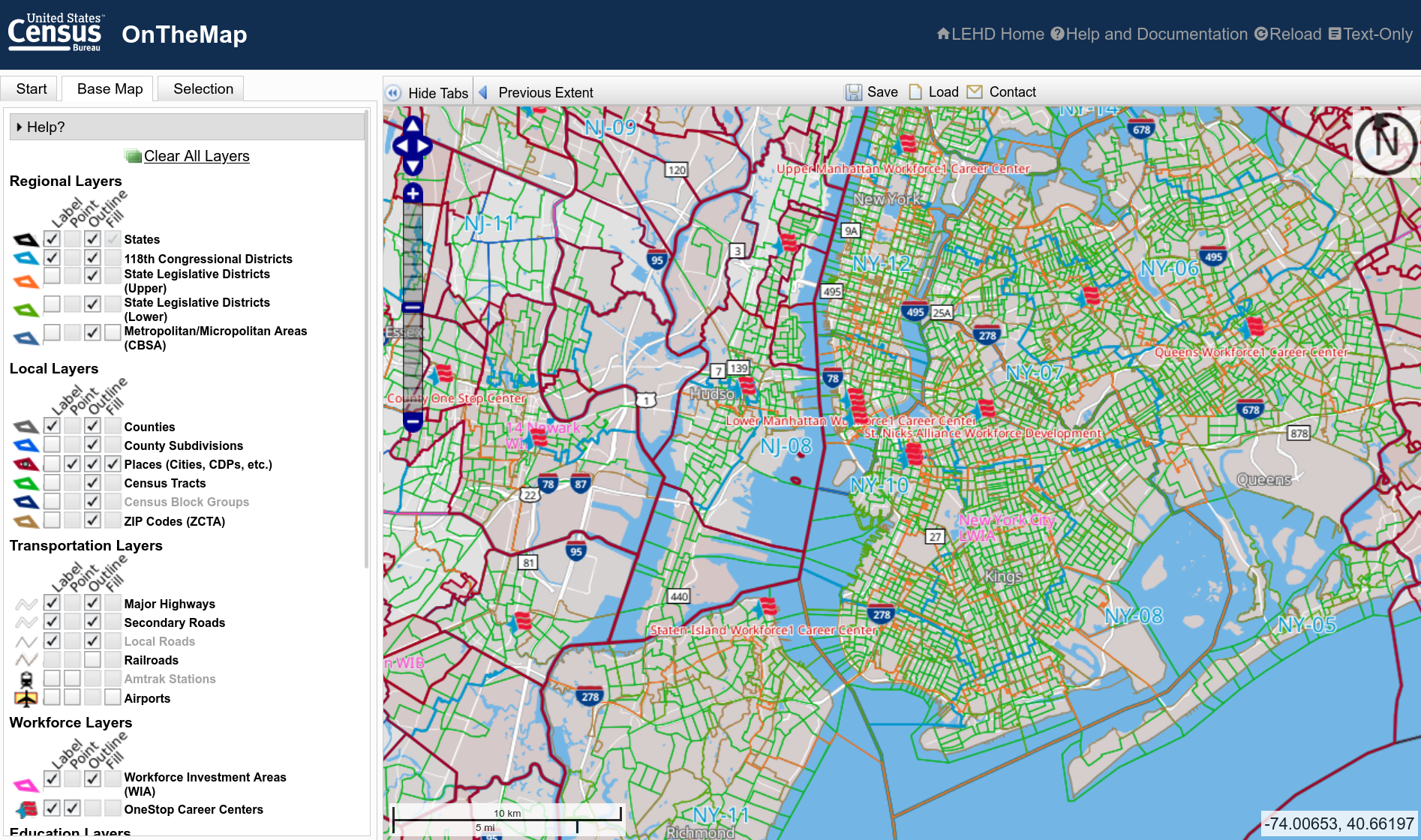Click the States layer legend icon
The height and width of the screenshot is (840, 1421).
point(26,240)
